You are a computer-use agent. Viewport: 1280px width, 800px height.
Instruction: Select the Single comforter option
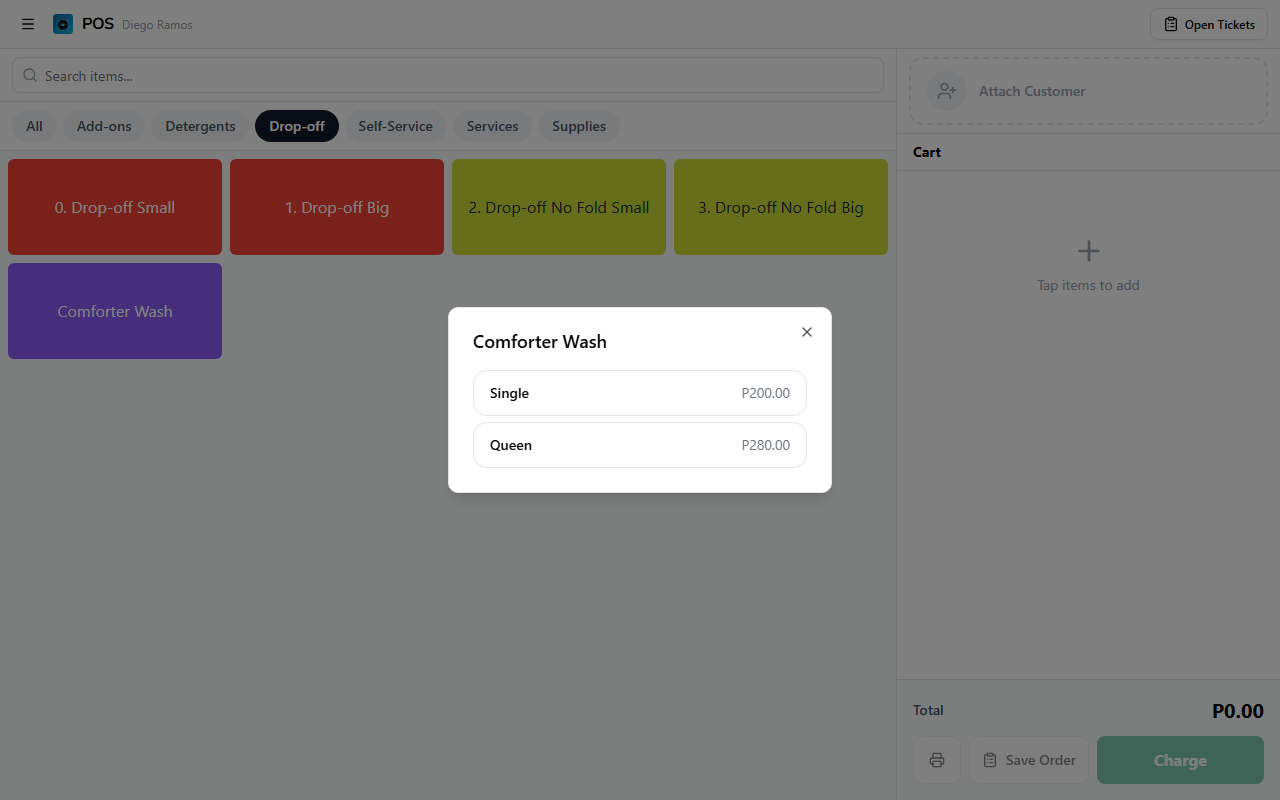639,393
